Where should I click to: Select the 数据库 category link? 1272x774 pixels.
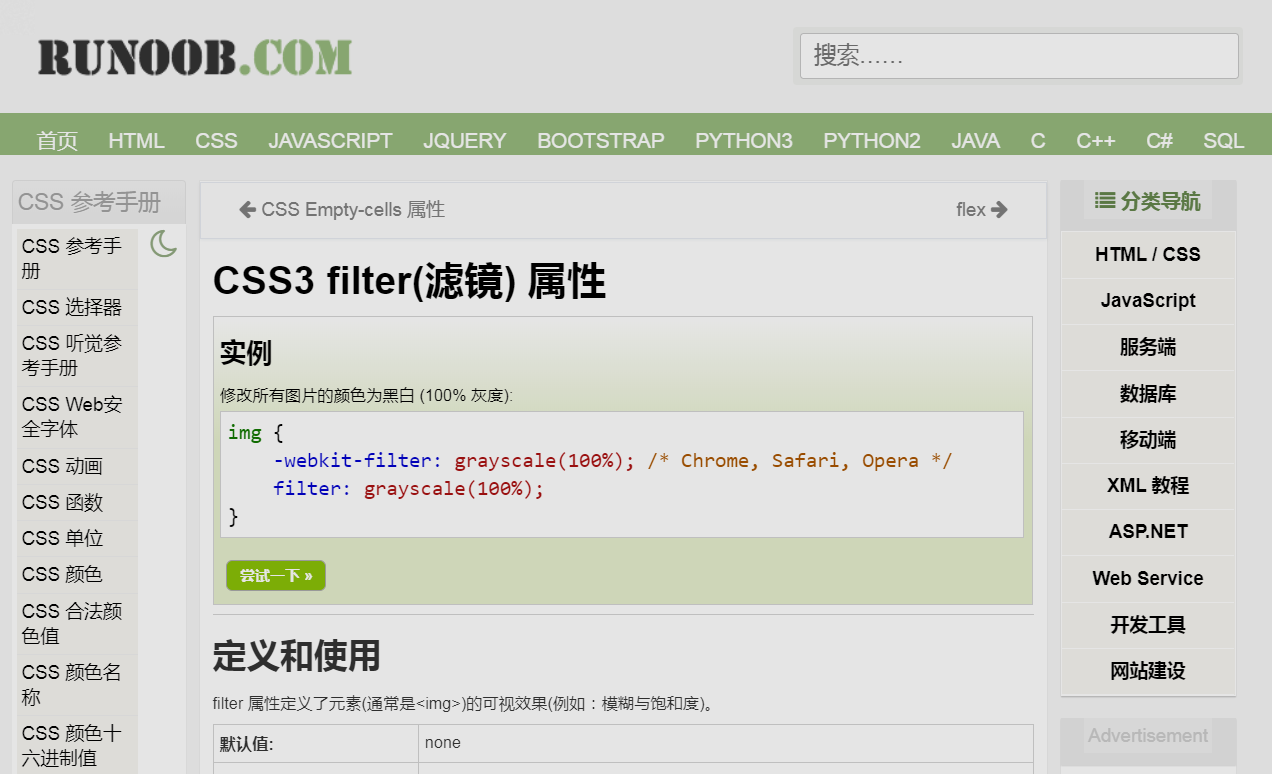[x=1147, y=394]
